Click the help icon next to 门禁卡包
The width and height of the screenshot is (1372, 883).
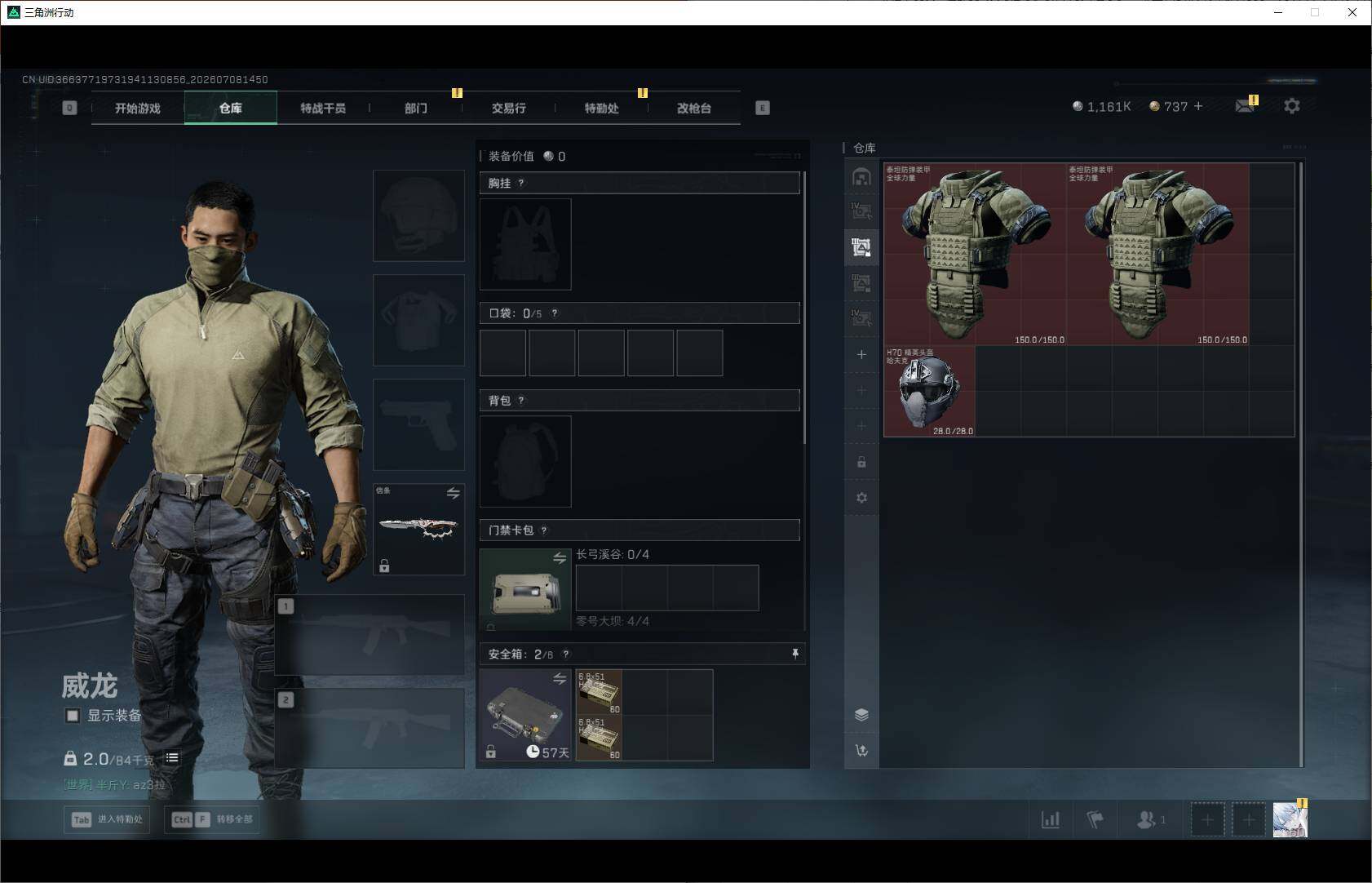544,530
